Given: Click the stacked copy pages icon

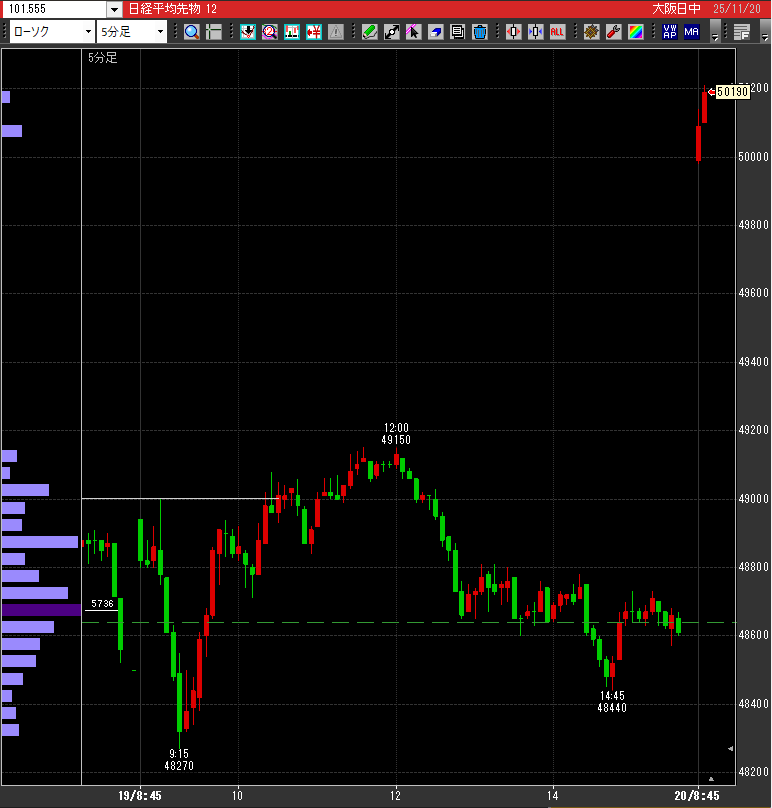Looking at the screenshot, I should (457, 32).
